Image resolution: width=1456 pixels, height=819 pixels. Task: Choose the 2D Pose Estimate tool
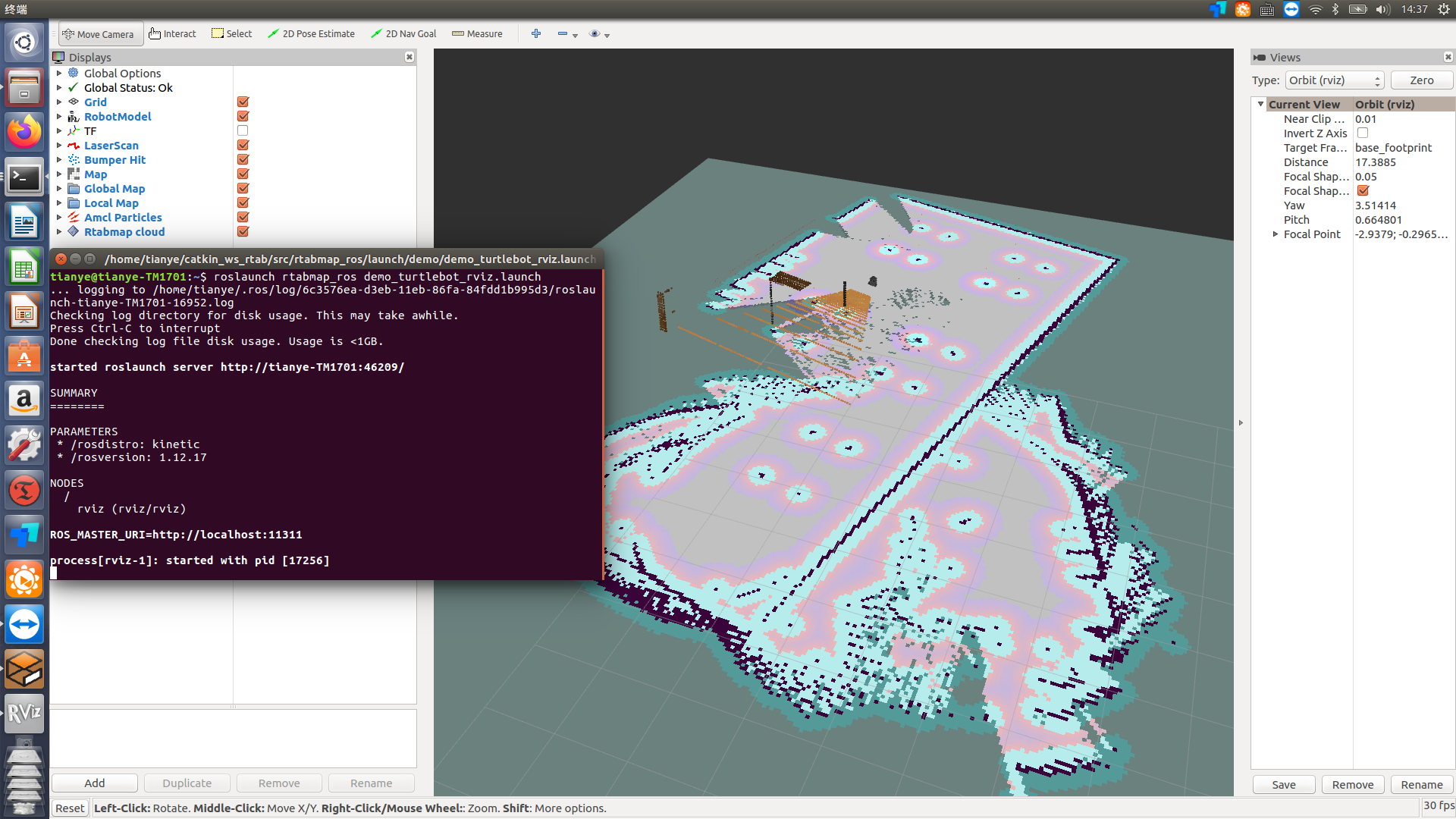(x=312, y=34)
